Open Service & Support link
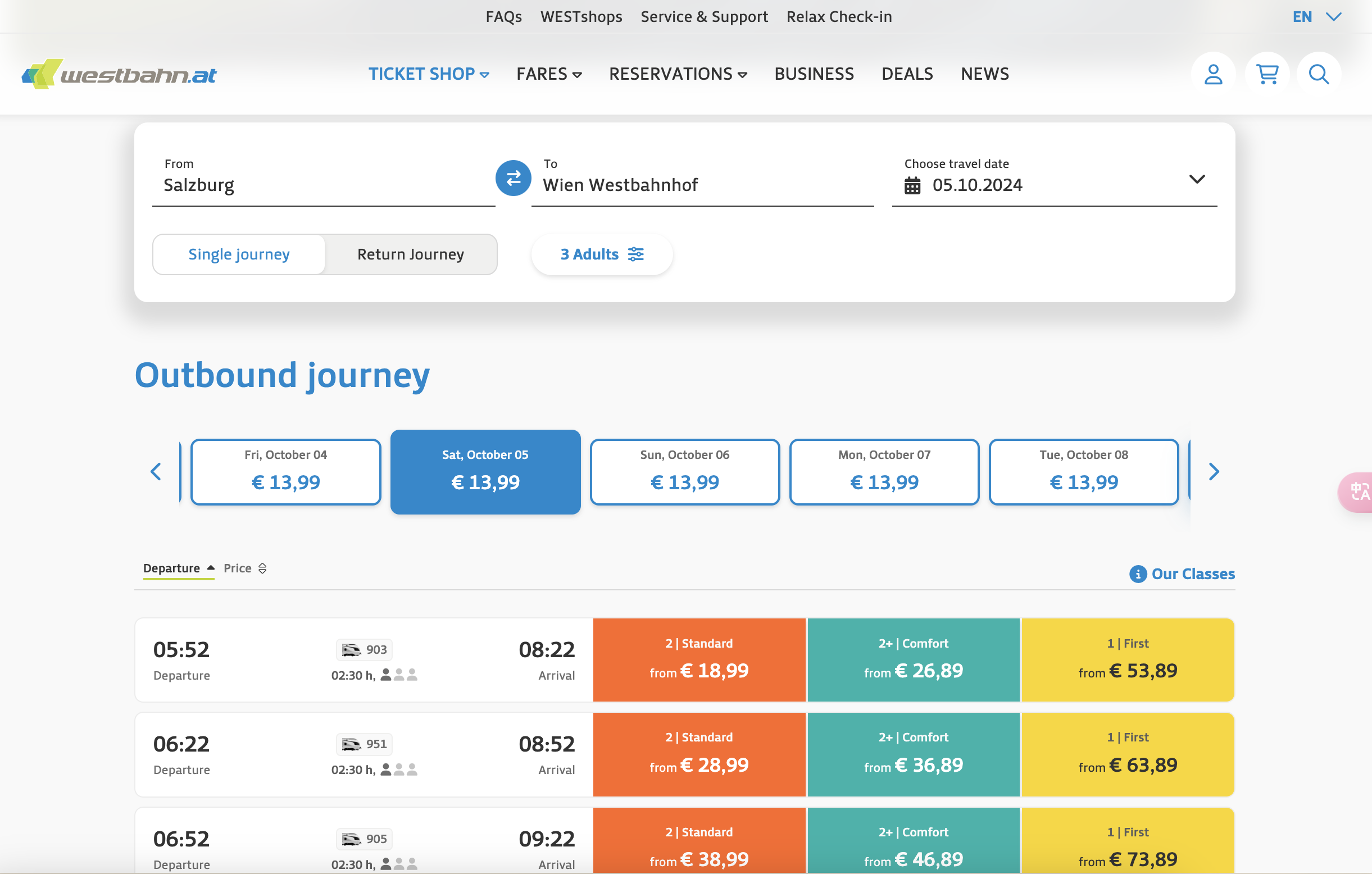The width and height of the screenshot is (1372, 874). pyautogui.click(x=704, y=16)
